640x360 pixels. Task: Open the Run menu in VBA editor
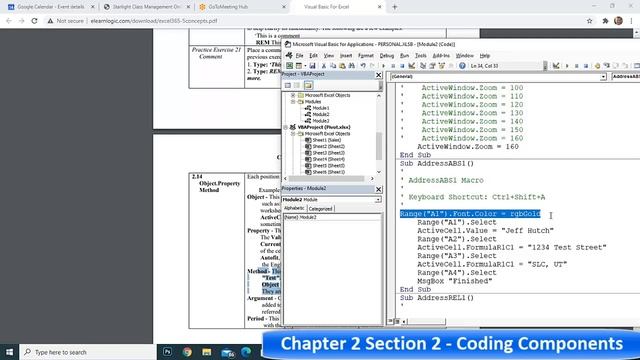(404, 56)
